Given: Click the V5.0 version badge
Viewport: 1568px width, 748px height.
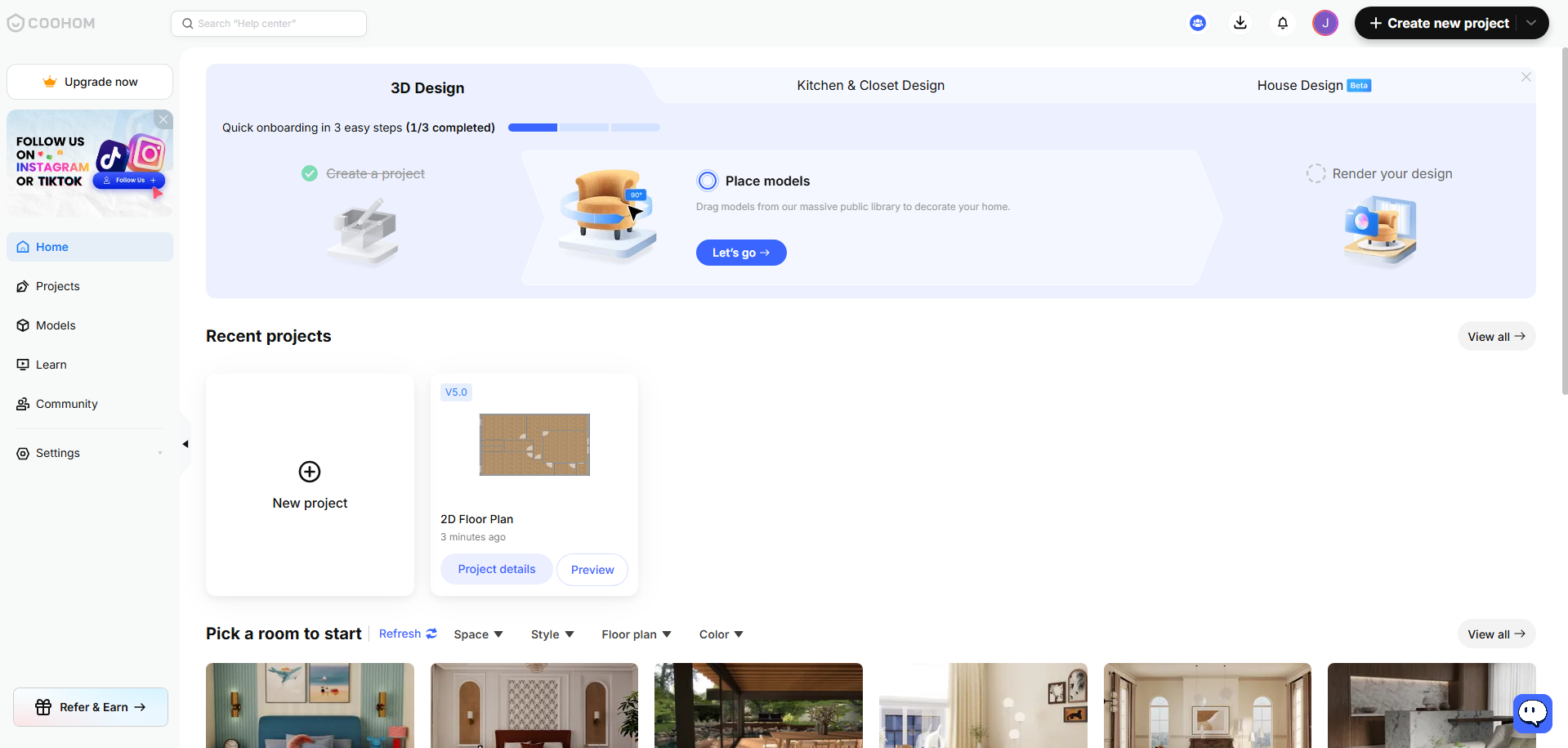Looking at the screenshot, I should click(x=456, y=392).
